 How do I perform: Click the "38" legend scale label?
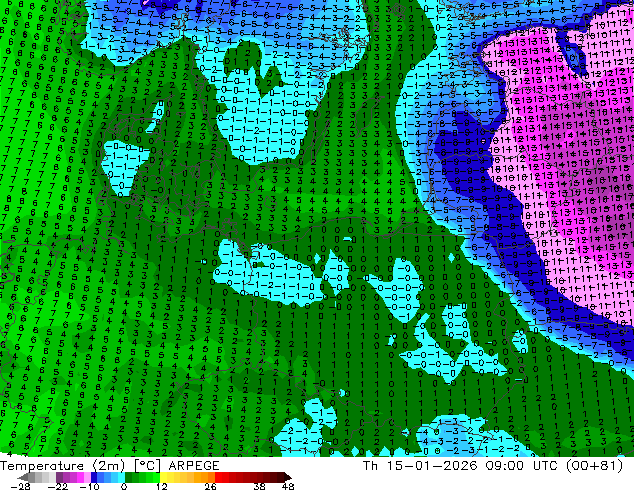click(x=260, y=486)
